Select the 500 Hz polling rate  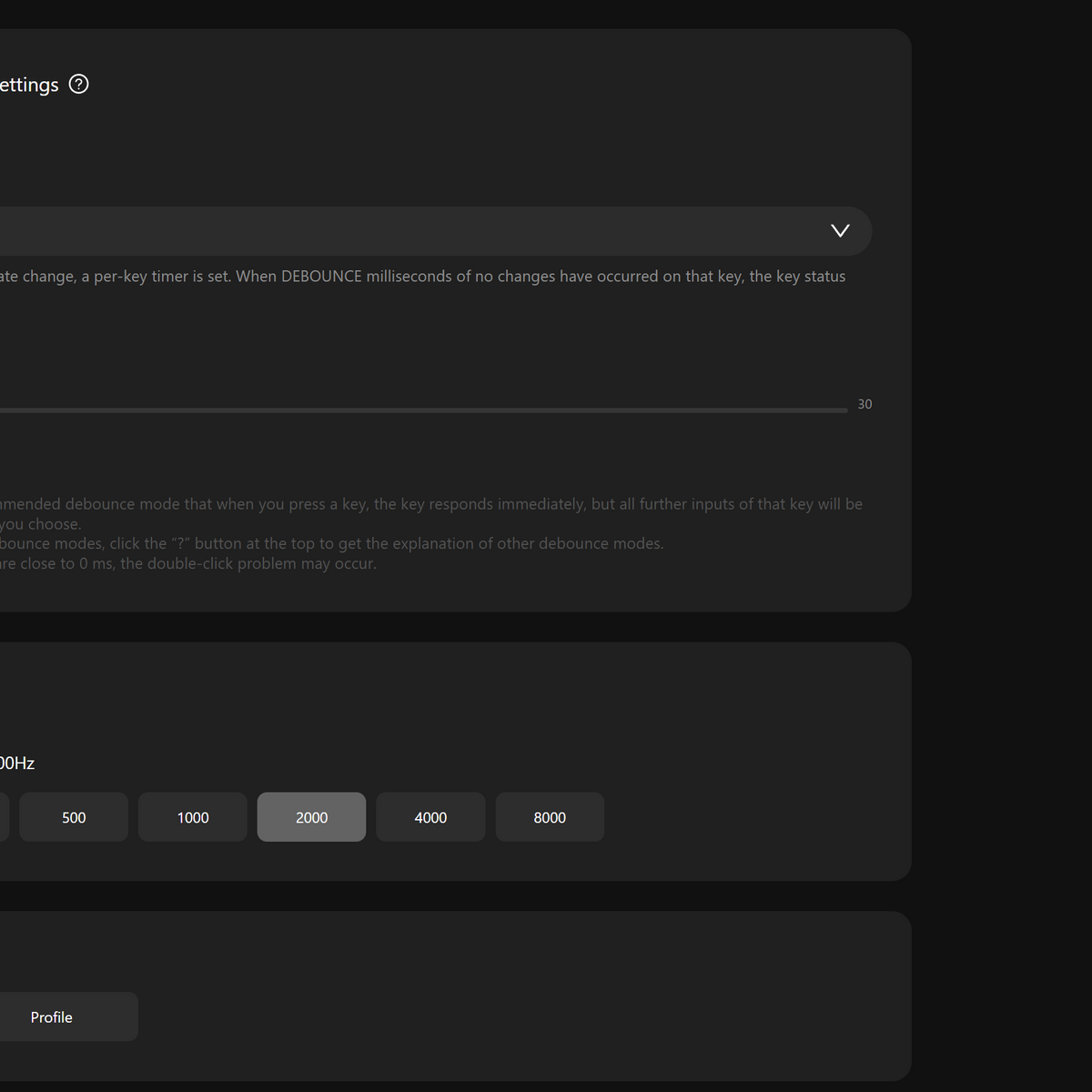74,817
